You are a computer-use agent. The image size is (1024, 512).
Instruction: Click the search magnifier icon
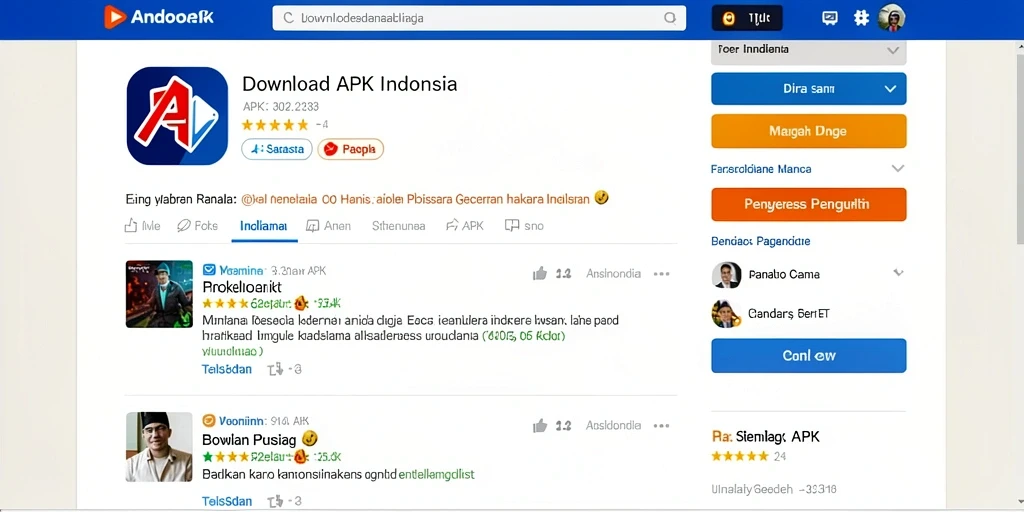669,18
